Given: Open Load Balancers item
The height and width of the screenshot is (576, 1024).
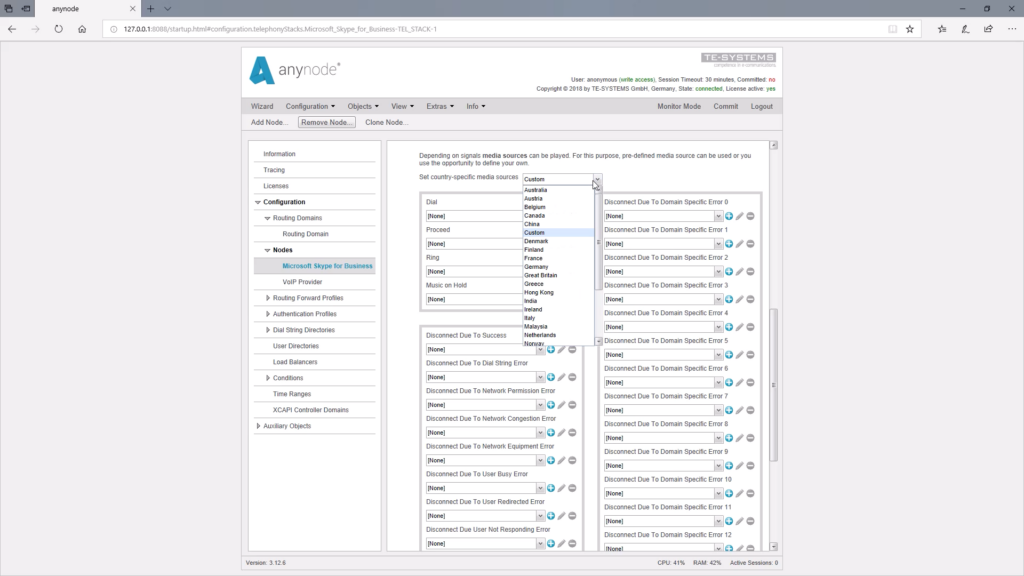Looking at the screenshot, I should 295,362.
